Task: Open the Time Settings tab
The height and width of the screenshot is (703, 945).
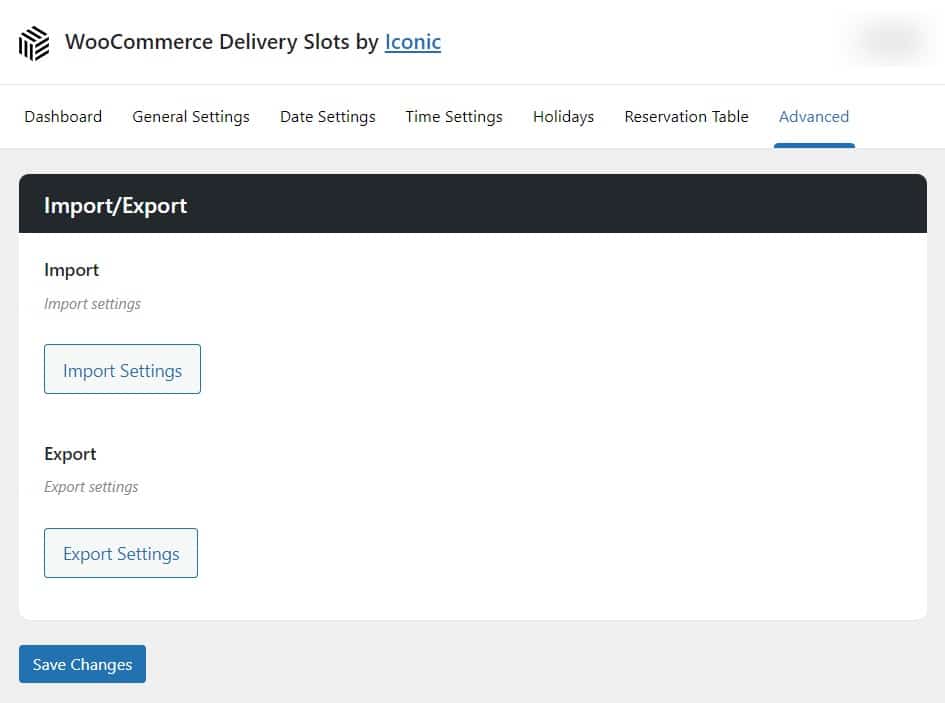Action: pyautogui.click(x=453, y=117)
